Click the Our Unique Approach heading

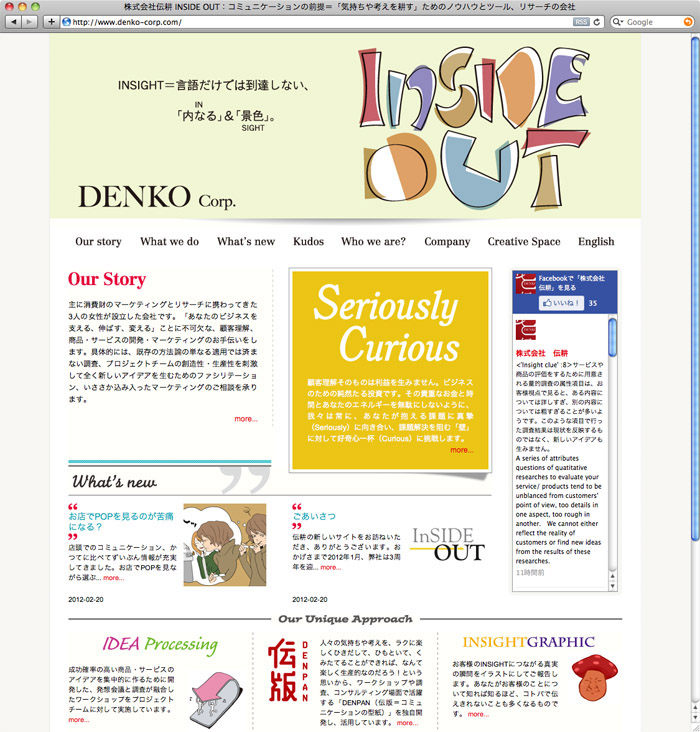tap(345, 619)
